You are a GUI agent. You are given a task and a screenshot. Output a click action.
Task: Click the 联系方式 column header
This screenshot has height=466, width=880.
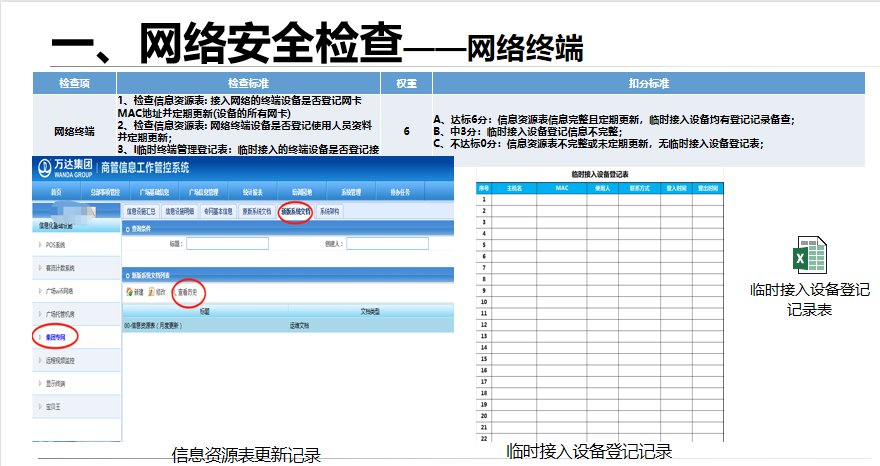click(639, 188)
